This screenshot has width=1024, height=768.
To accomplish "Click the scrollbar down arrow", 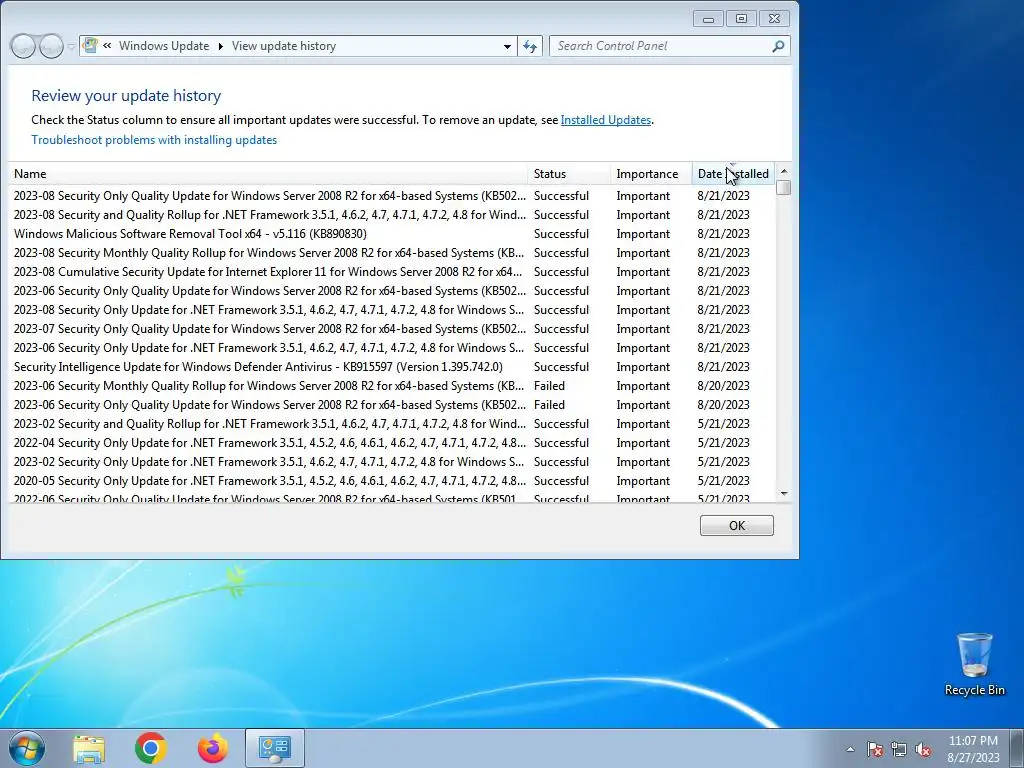I will (784, 494).
